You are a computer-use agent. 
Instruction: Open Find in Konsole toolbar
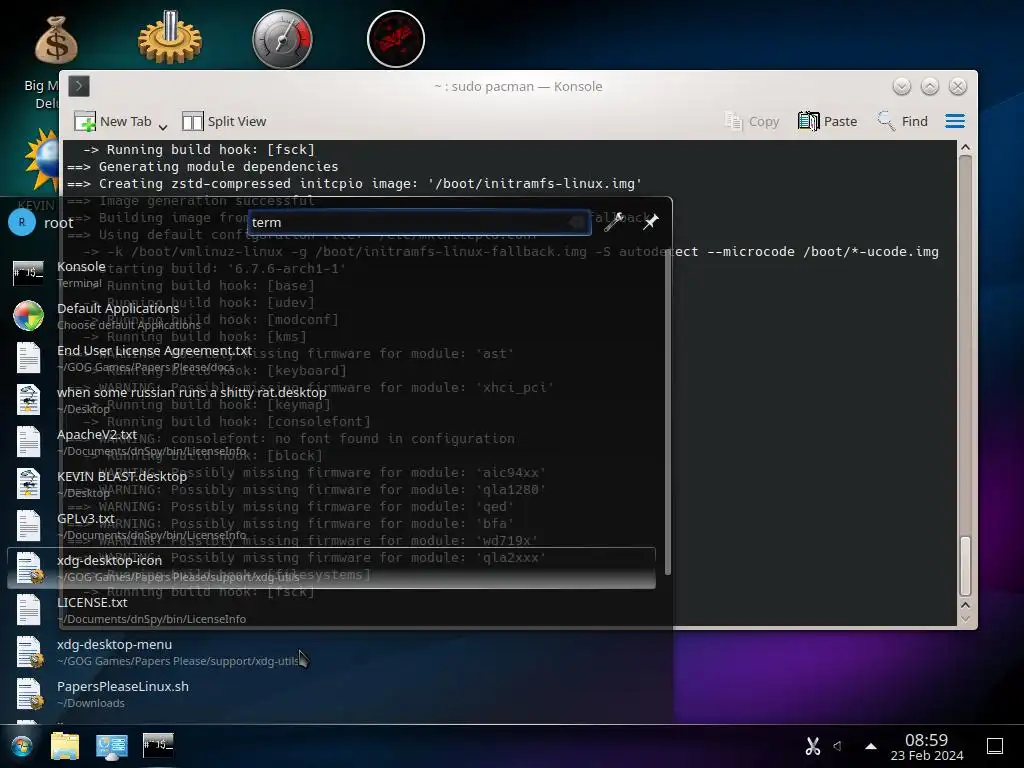(903, 121)
